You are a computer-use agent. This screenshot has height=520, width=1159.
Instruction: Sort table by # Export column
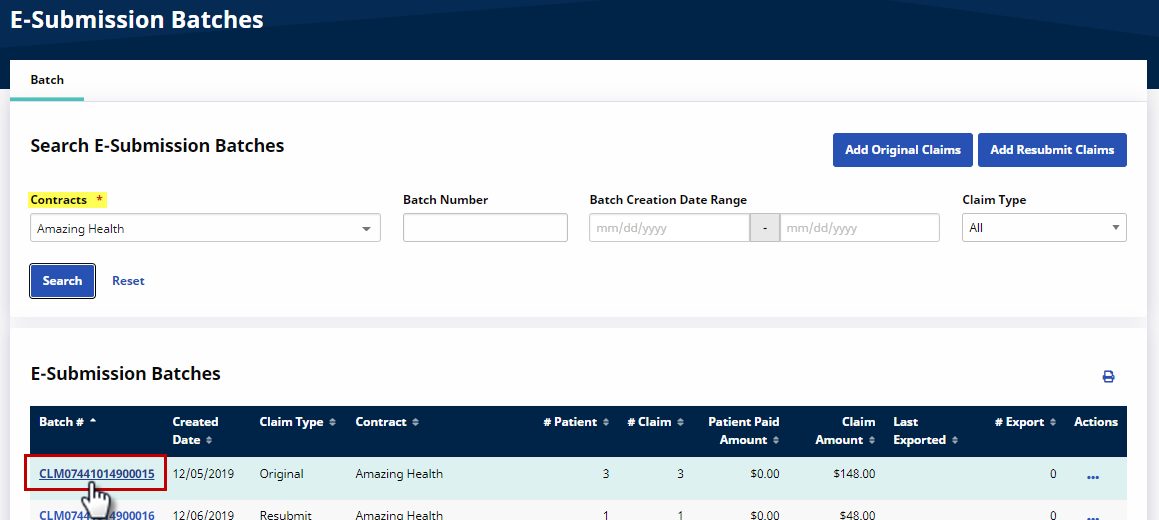pos(1024,422)
